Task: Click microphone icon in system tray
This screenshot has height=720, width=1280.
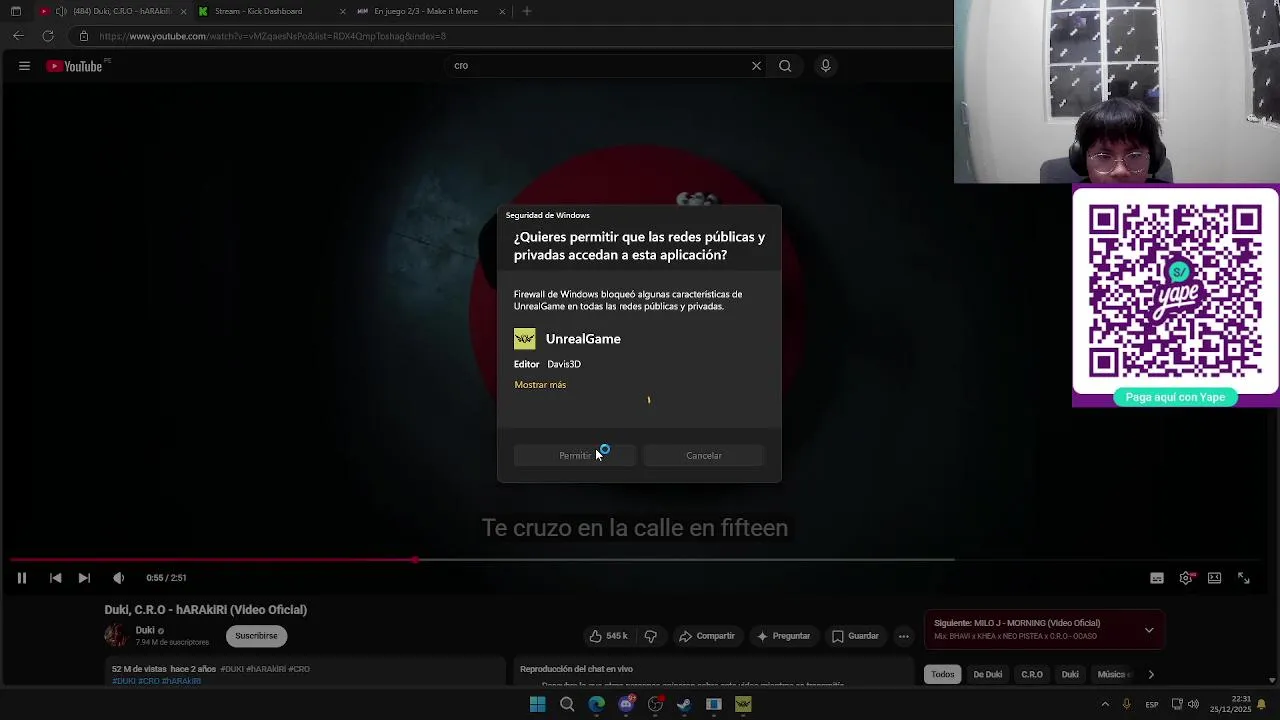Action: tap(1126, 705)
